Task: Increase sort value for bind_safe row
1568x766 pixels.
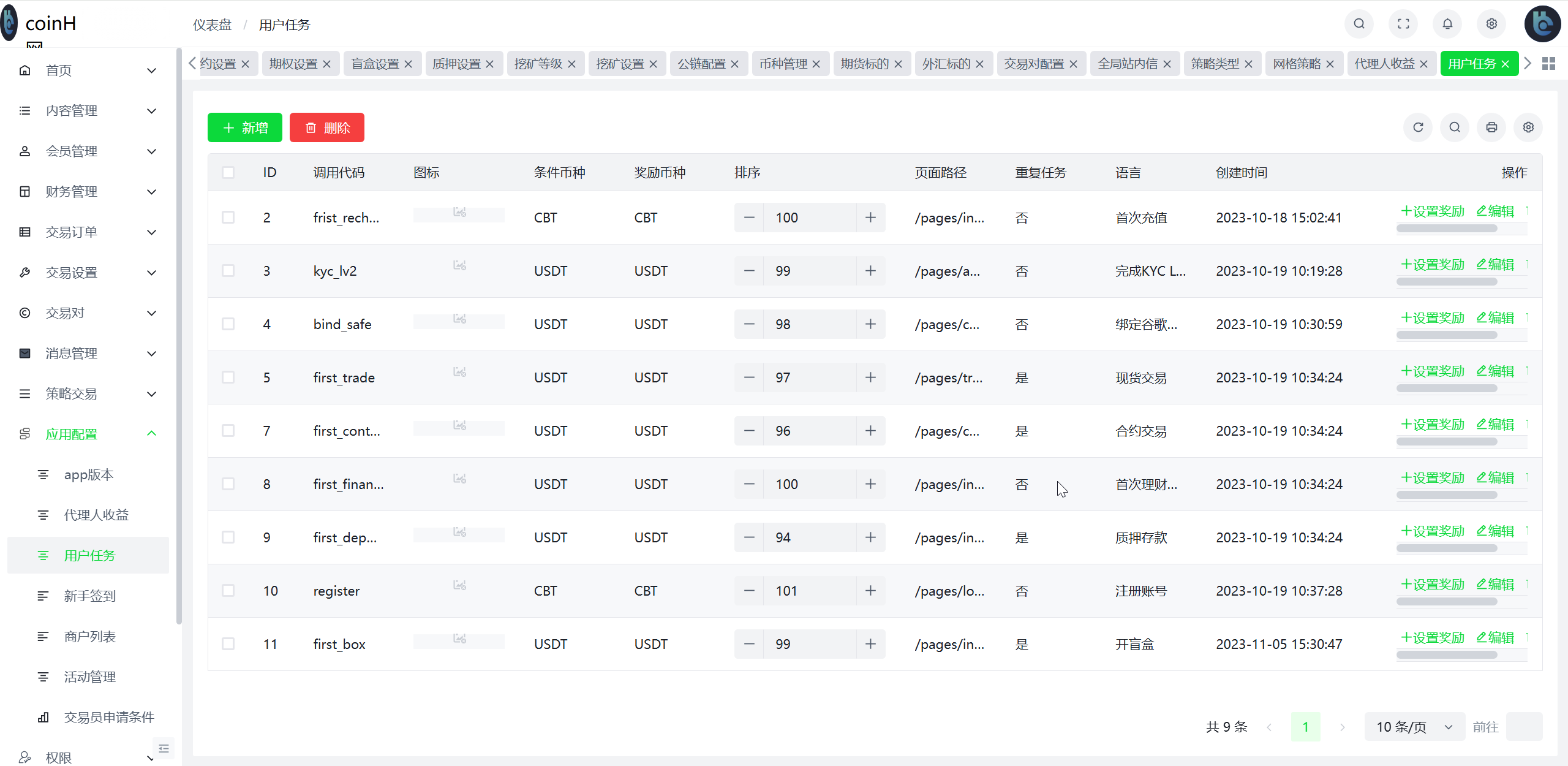Action: click(870, 324)
